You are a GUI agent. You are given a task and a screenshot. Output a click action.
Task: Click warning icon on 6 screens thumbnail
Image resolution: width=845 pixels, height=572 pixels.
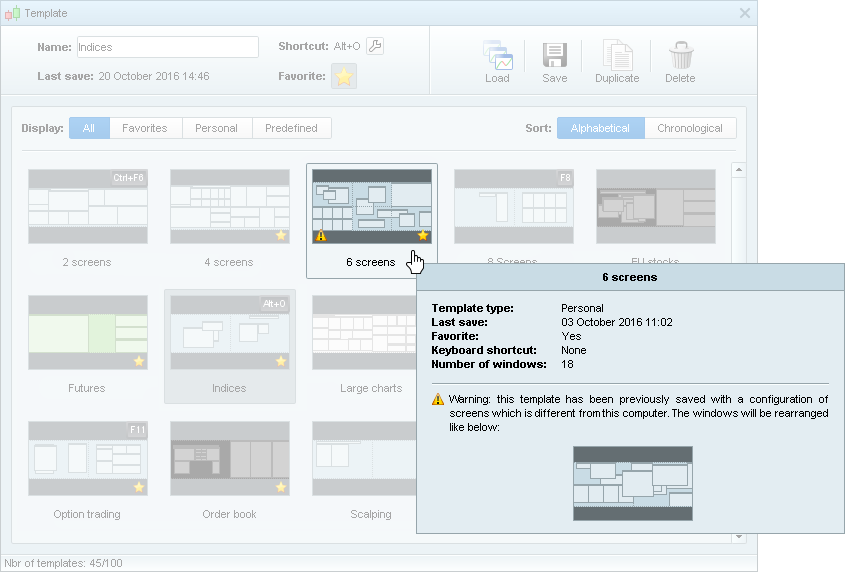[x=321, y=236]
